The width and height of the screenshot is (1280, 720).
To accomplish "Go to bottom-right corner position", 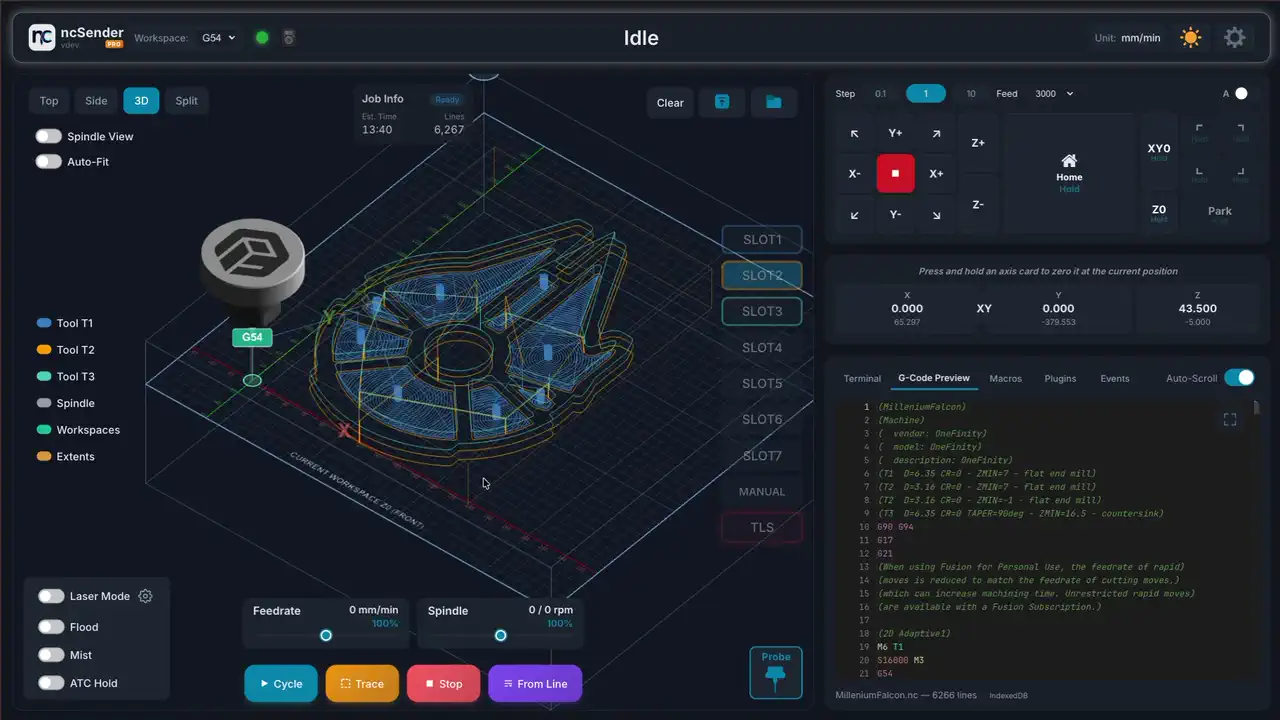I will pyautogui.click(x=1240, y=175).
